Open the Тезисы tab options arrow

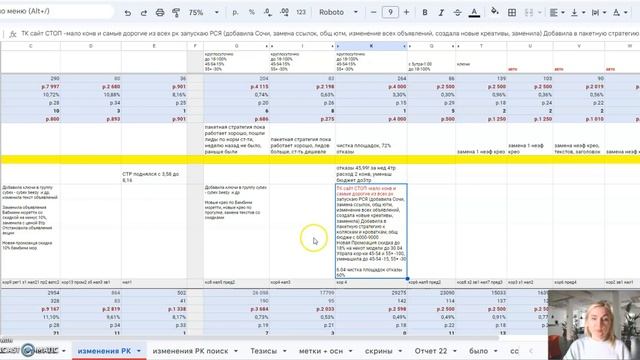click(x=284, y=351)
